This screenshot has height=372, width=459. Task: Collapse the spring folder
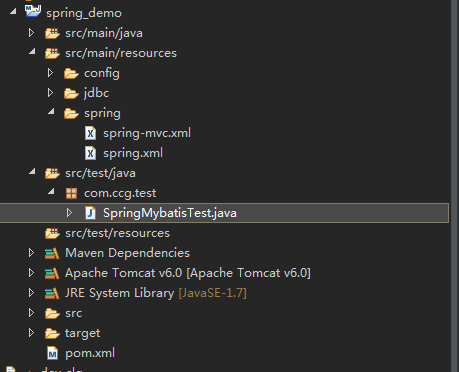point(51,112)
